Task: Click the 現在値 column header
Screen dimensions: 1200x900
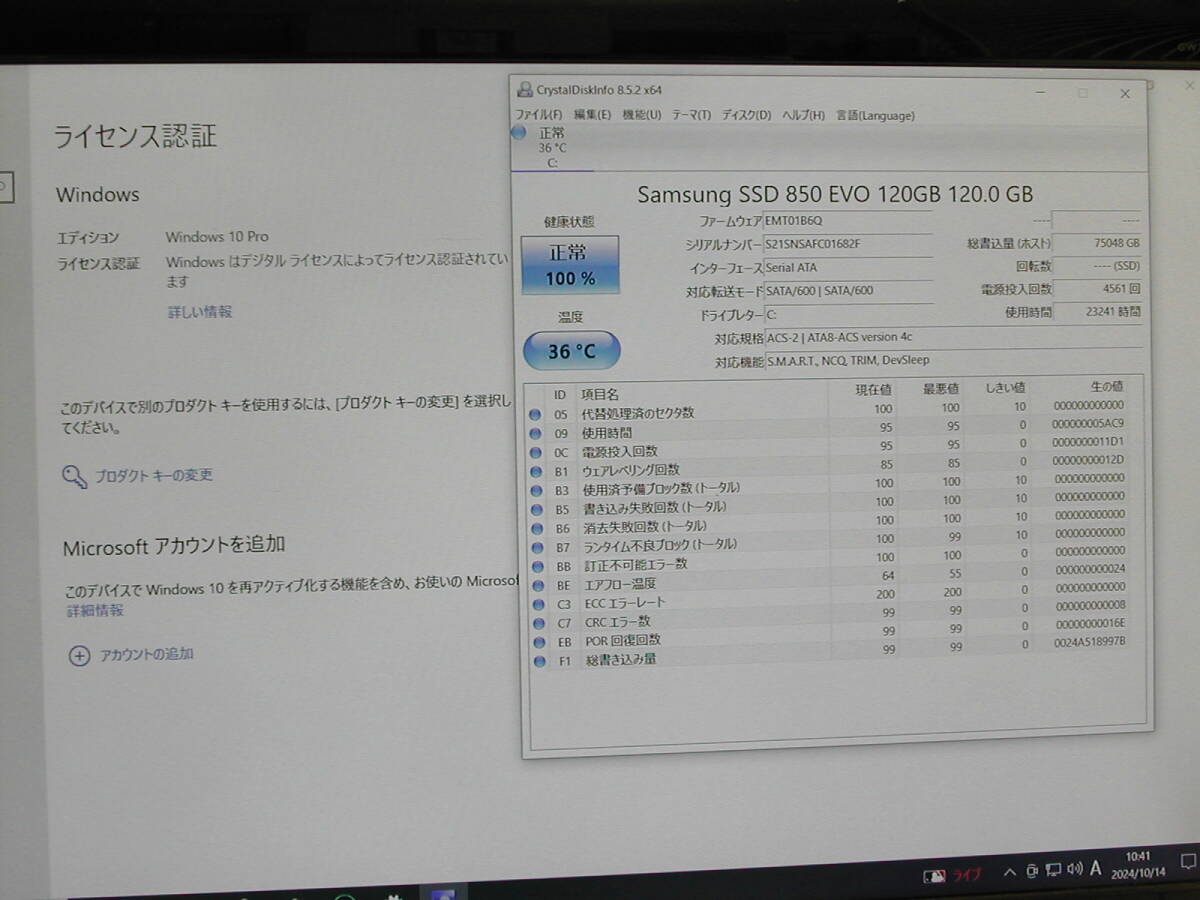Action: coord(873,389)
